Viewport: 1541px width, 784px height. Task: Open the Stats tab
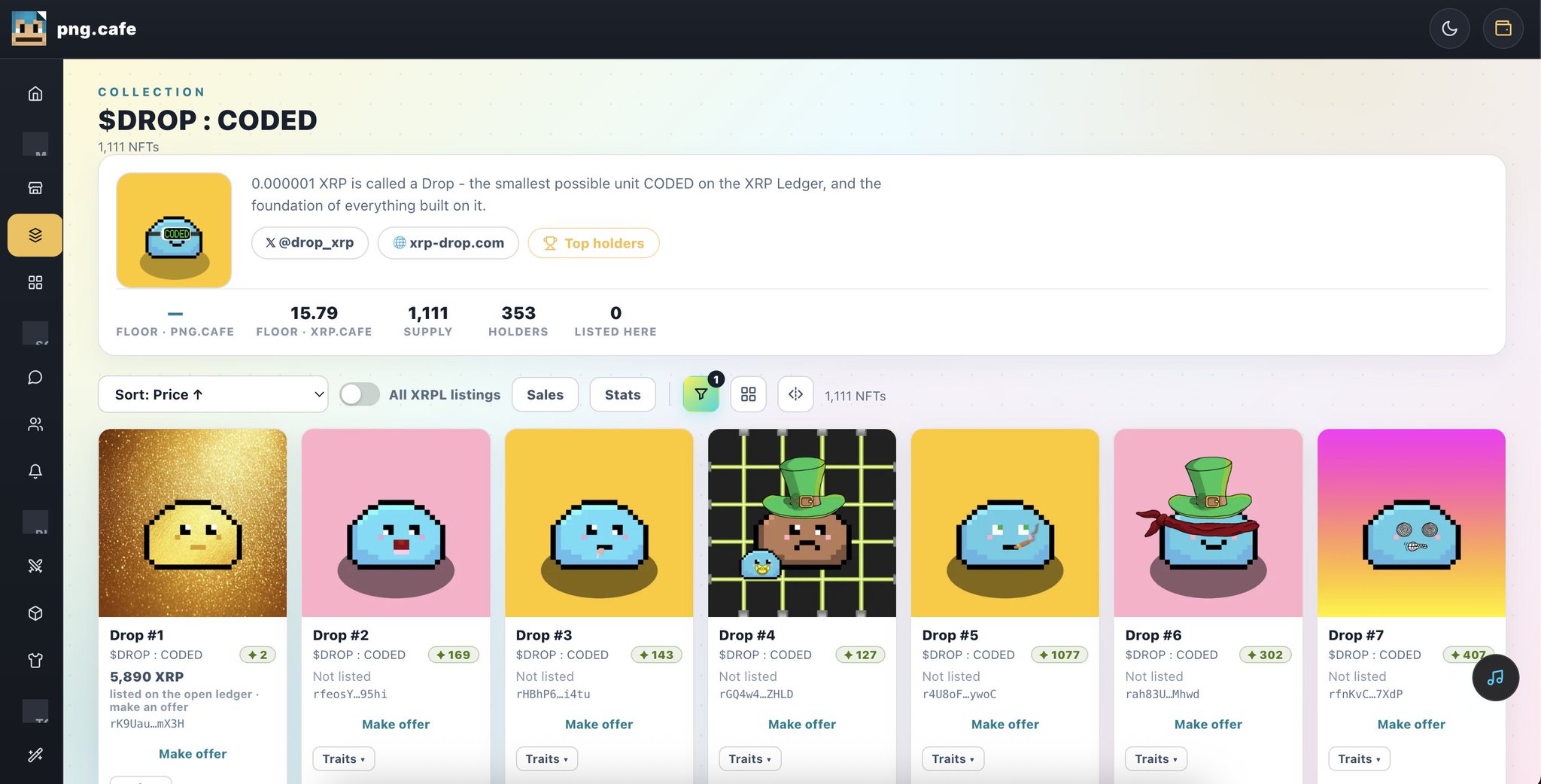pos(622,394)
